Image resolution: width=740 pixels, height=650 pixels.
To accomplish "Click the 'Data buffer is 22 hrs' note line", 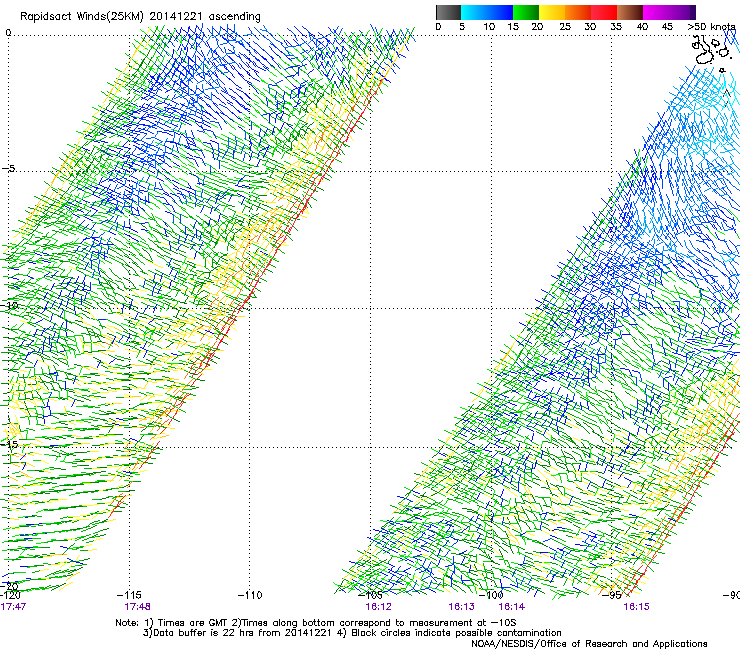I will pos(352,633).
